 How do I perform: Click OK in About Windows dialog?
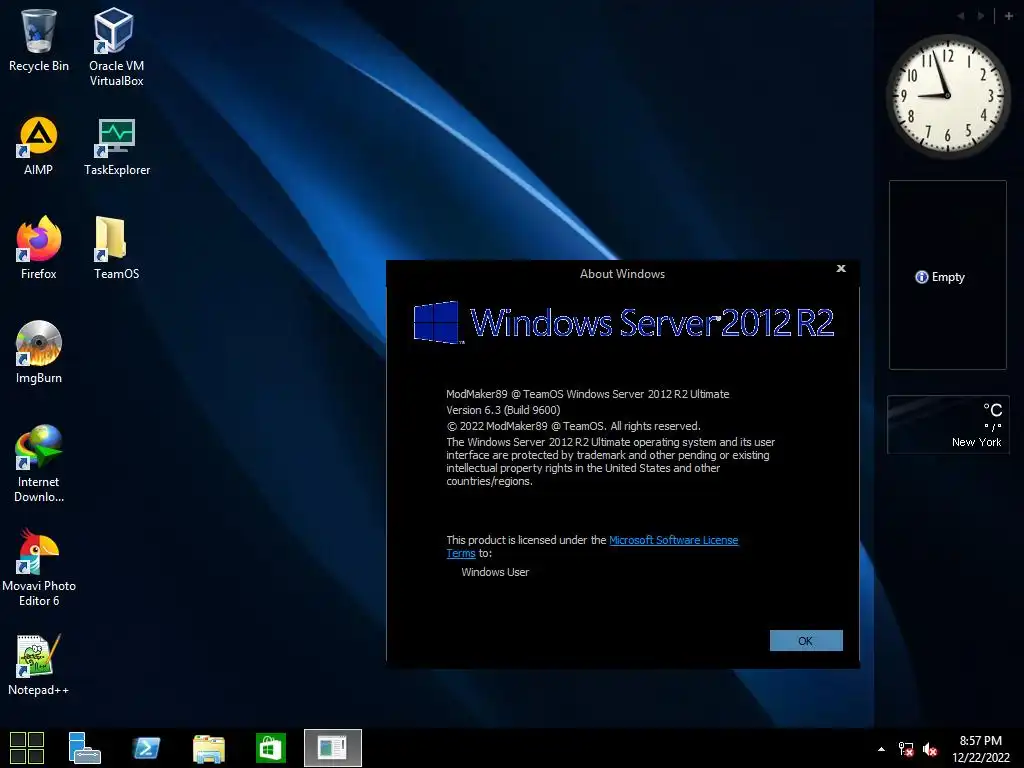[806, 641]
